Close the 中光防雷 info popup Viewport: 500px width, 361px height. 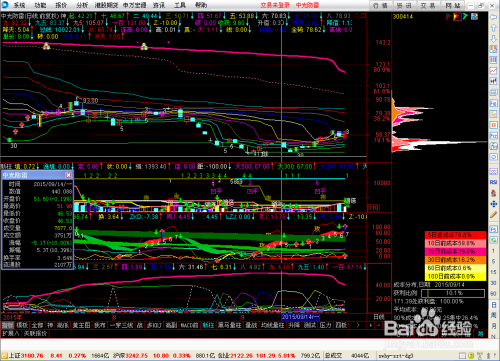pos(68,175)
